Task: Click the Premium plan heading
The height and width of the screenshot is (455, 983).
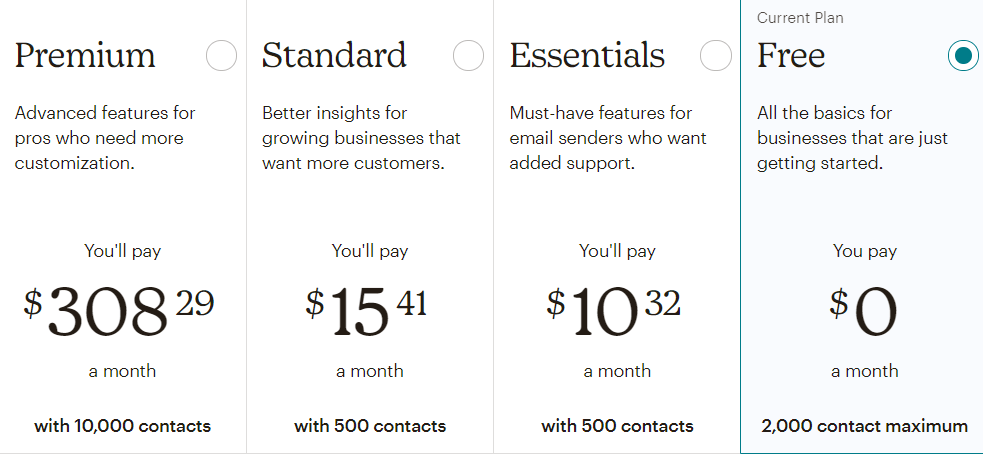Action: click(x=85, y=56)
